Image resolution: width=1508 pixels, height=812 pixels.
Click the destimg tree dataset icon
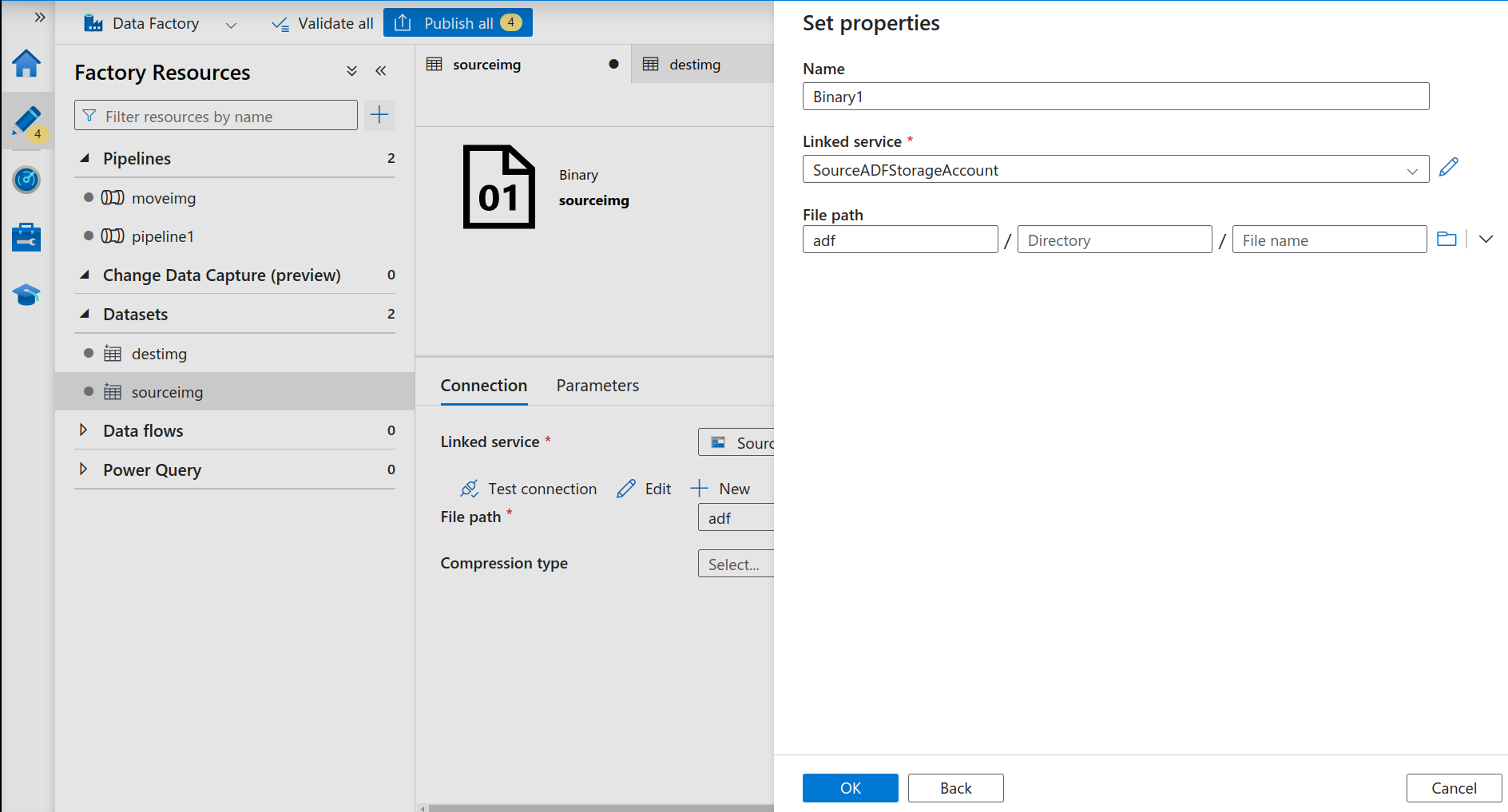[113, 354]
